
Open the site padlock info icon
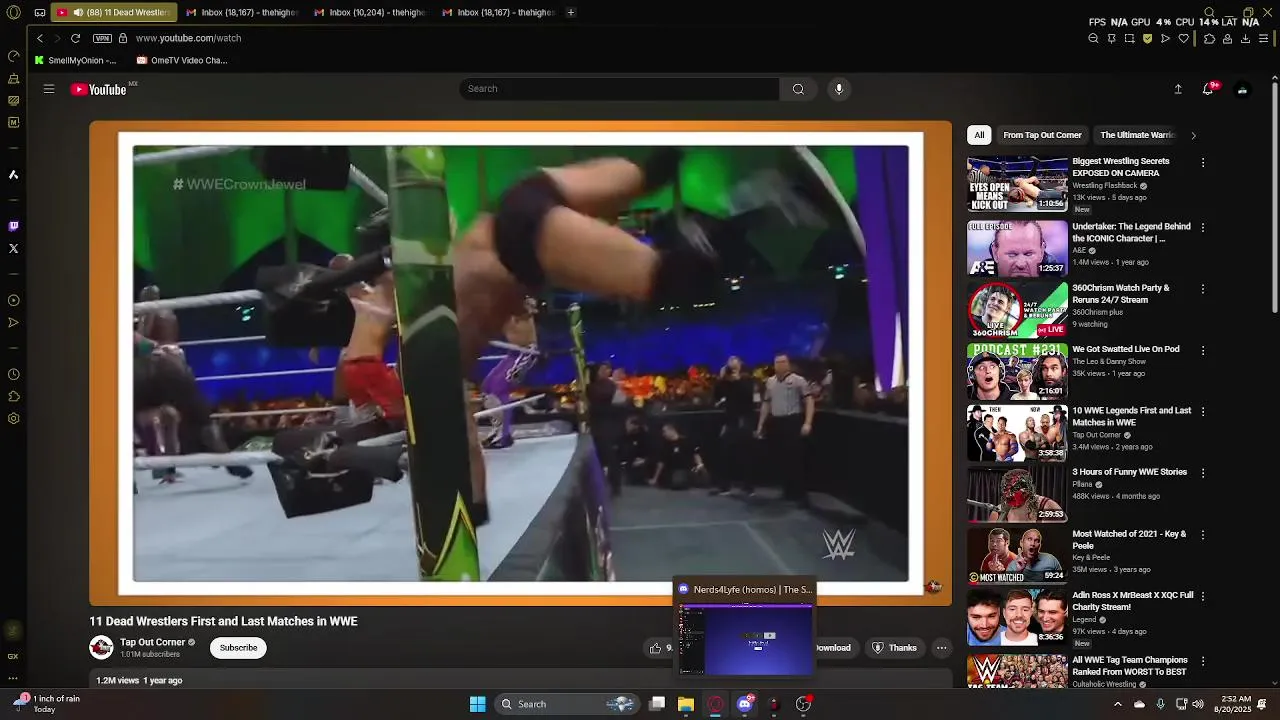pyautogui.click(x=123, y=38)
